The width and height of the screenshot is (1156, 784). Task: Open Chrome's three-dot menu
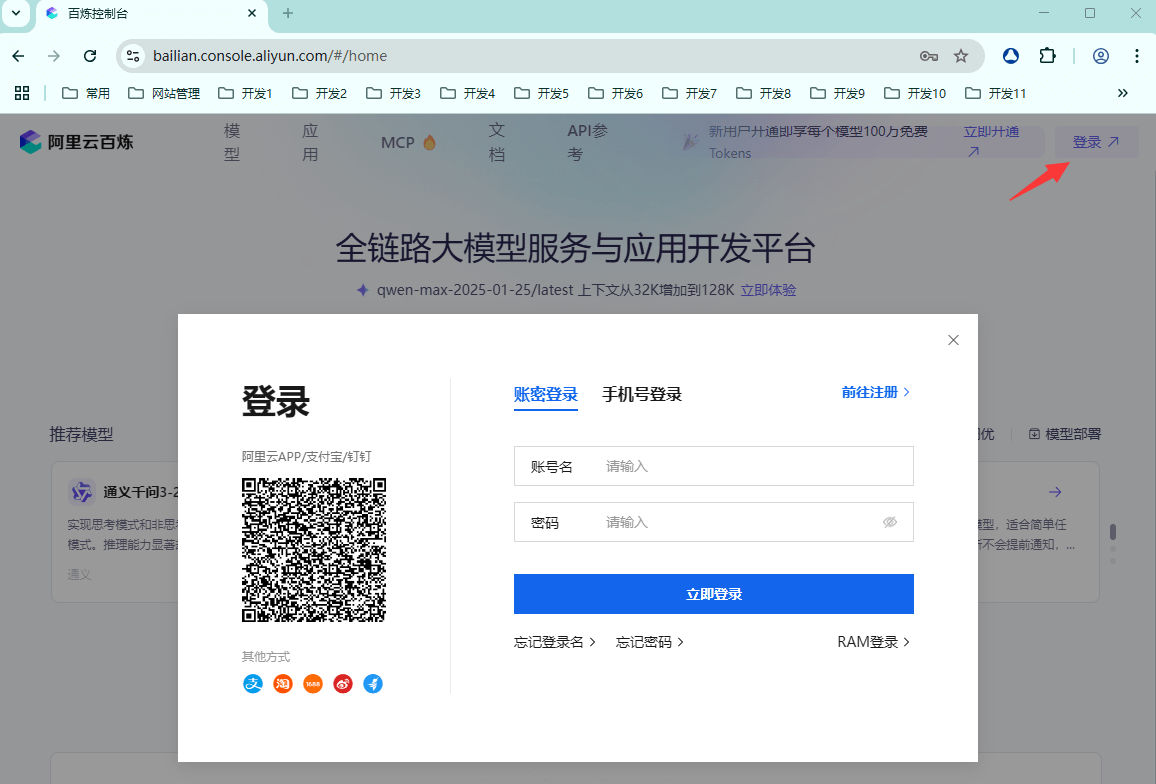coord(1136,56)
